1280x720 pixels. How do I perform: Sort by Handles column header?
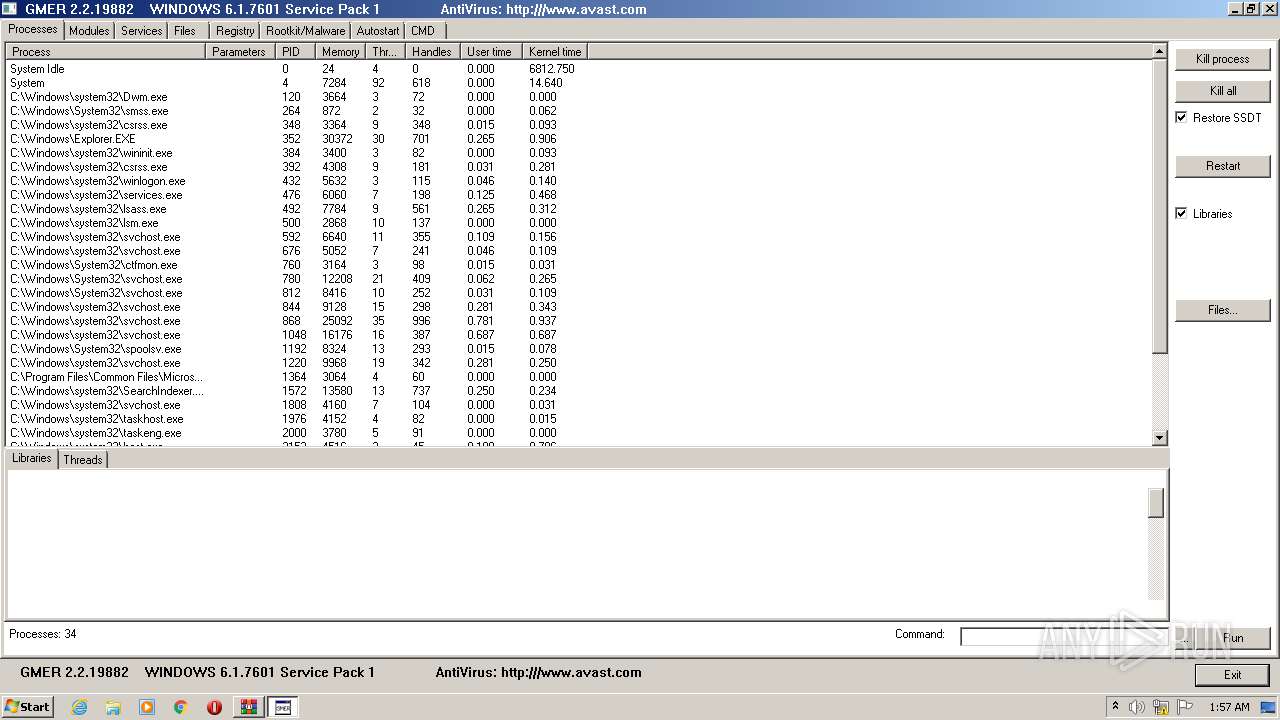pos(433,52)
